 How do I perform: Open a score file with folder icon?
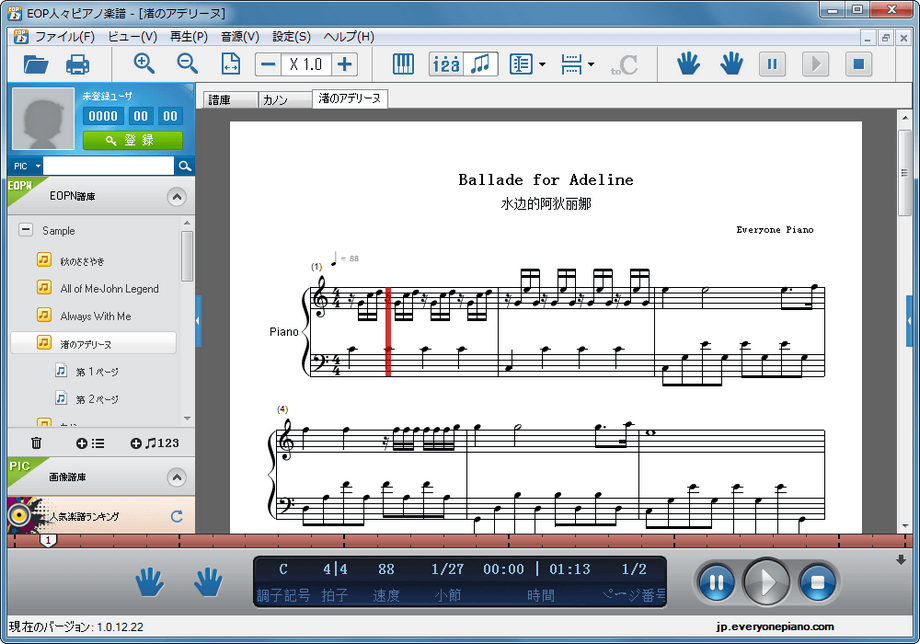pos(36,64)
